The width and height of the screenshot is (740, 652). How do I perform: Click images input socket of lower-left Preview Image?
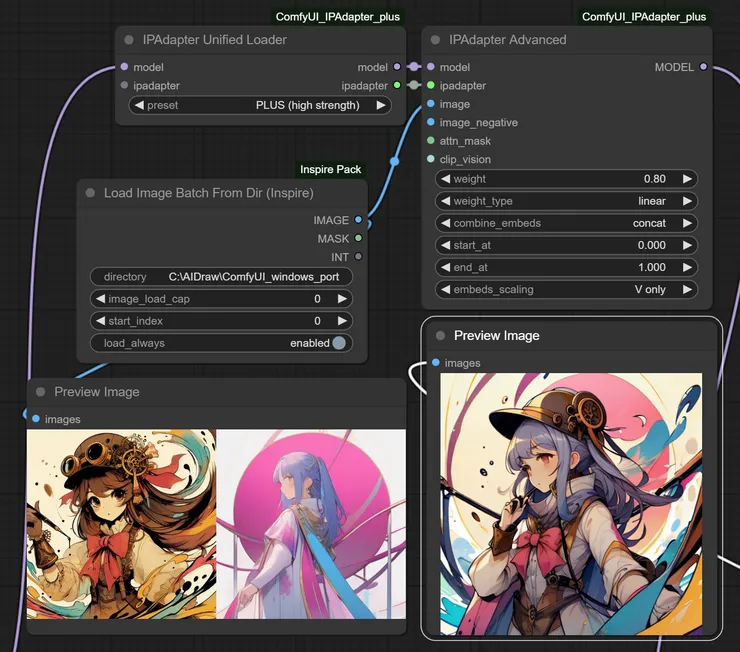click(x=36, y=418)
